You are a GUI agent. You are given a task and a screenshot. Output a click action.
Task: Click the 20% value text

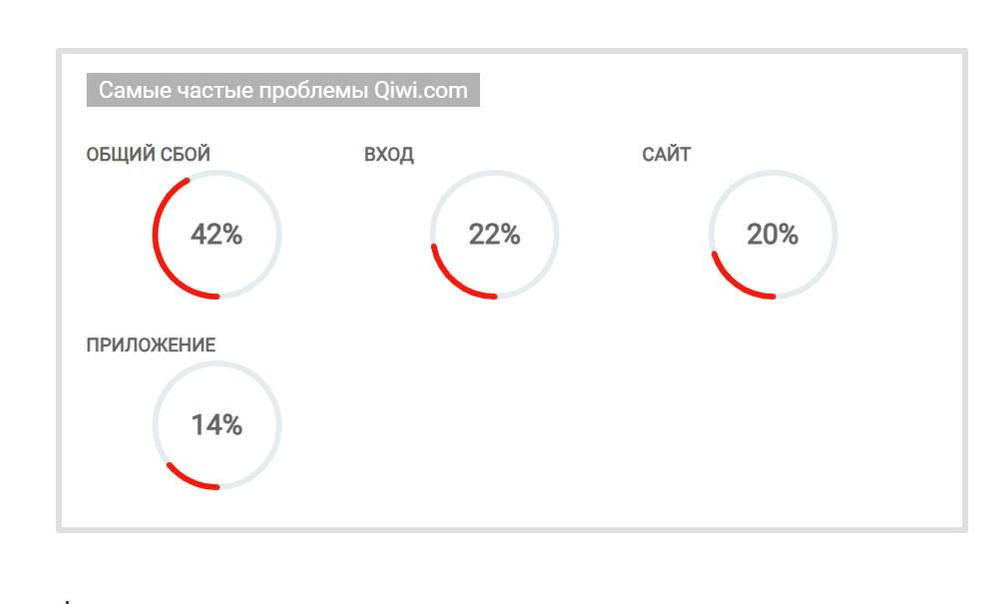click(772, 235)
